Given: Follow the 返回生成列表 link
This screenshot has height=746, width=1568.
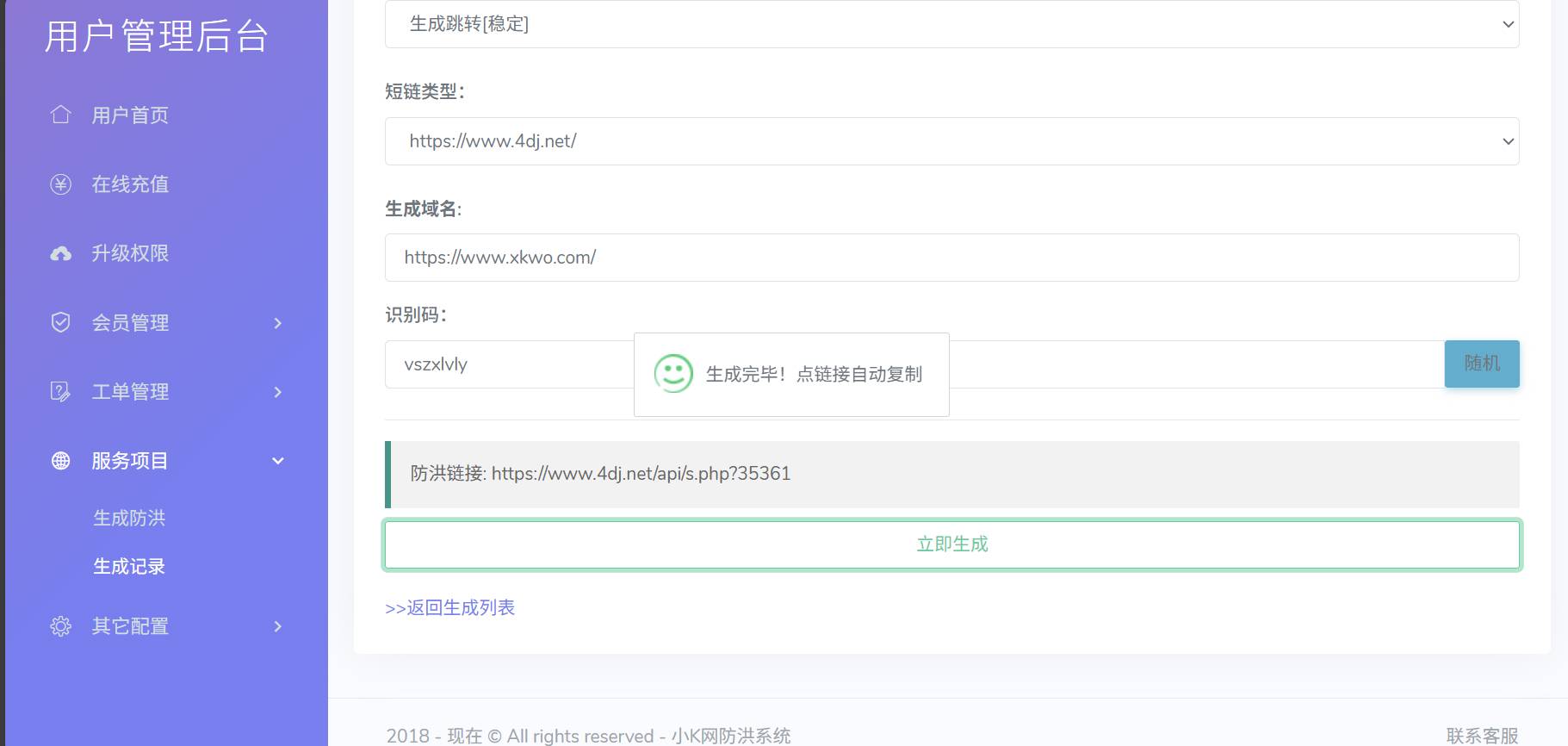Looking at the screenshot, I should (x=450, y=607).
